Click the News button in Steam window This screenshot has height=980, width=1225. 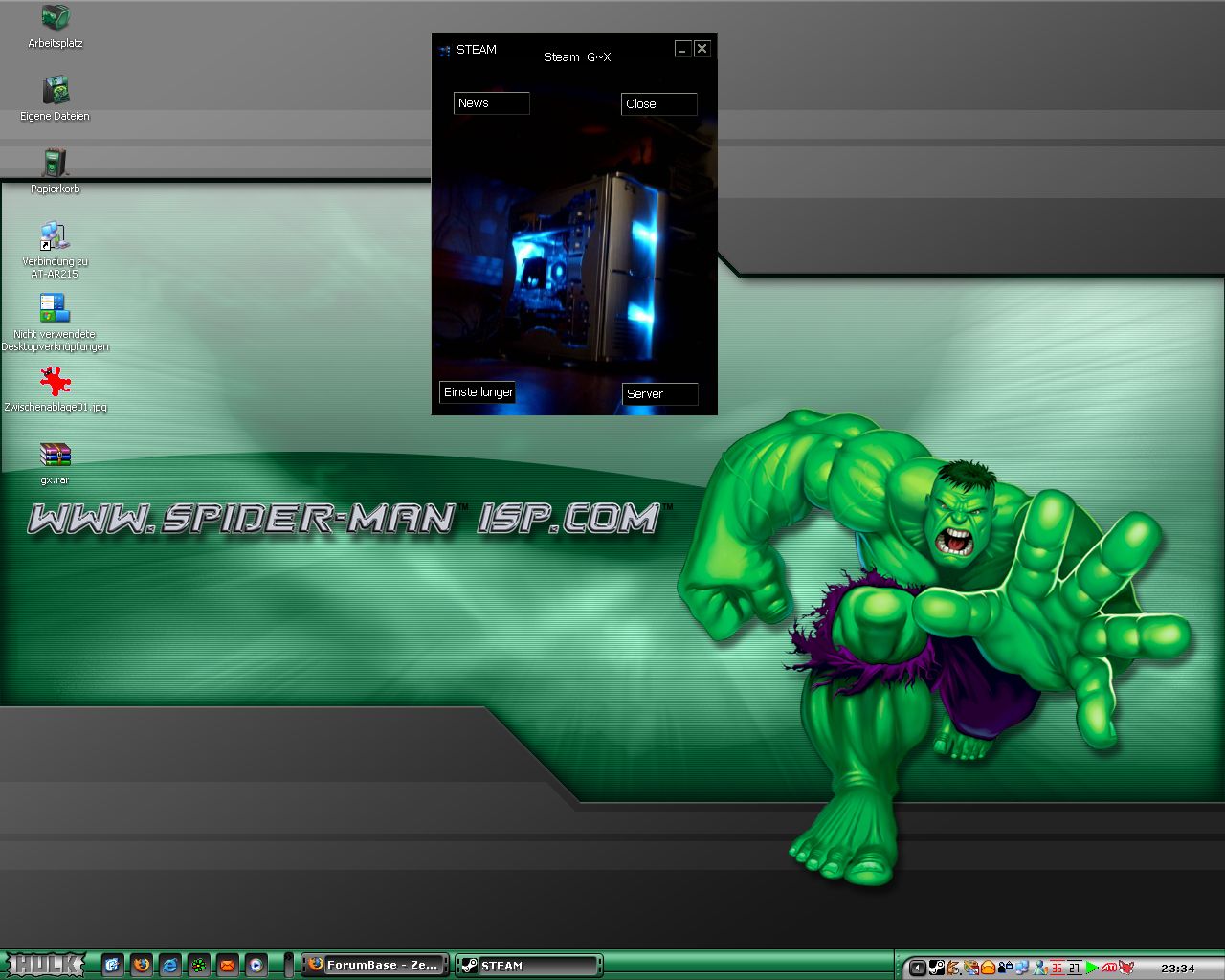point(491,103)
